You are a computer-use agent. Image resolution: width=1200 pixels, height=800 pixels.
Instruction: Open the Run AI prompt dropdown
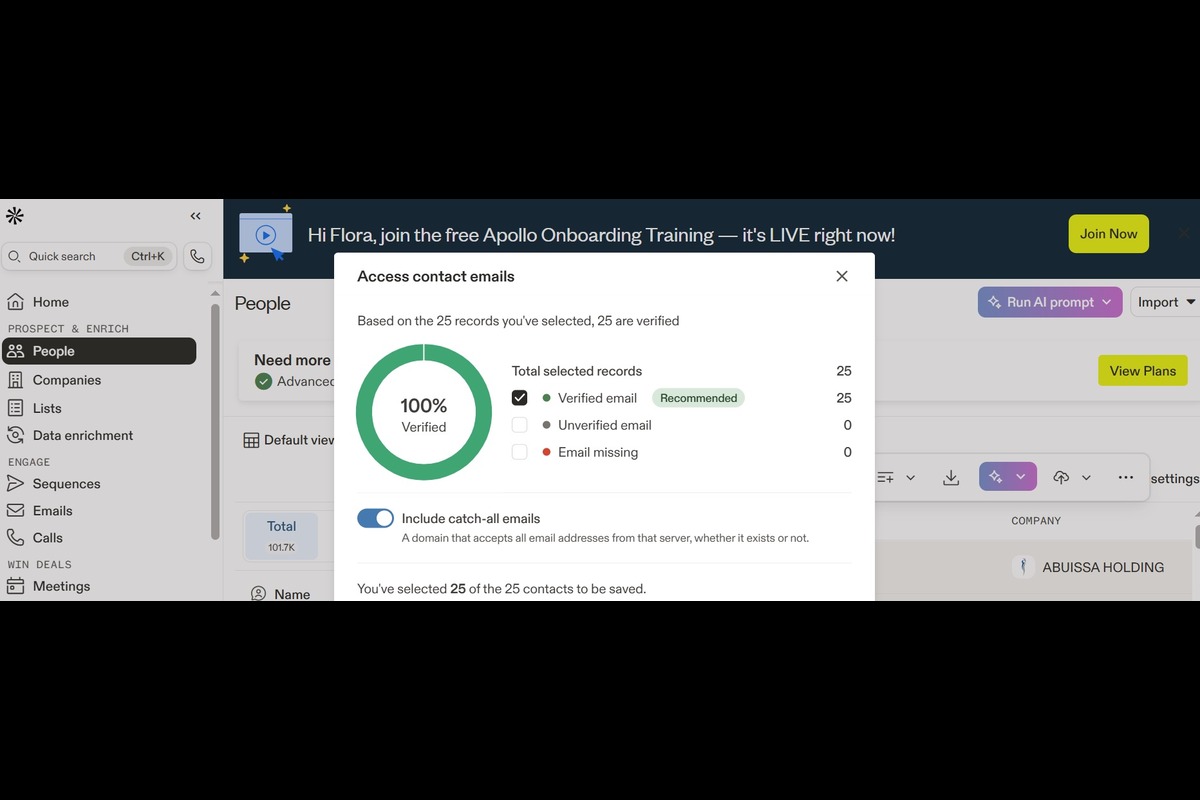pyautogui.click(x=1049, y=302)
